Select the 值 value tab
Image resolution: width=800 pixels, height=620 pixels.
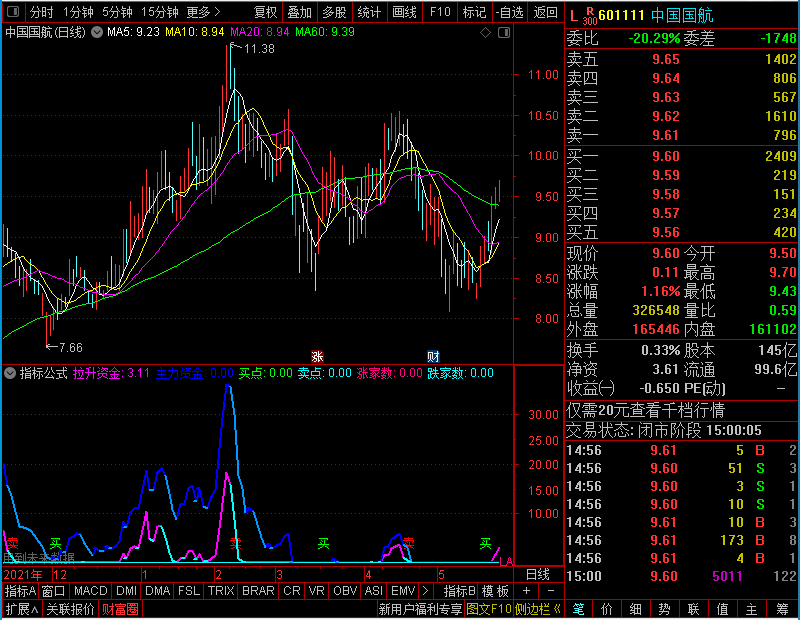722,609
